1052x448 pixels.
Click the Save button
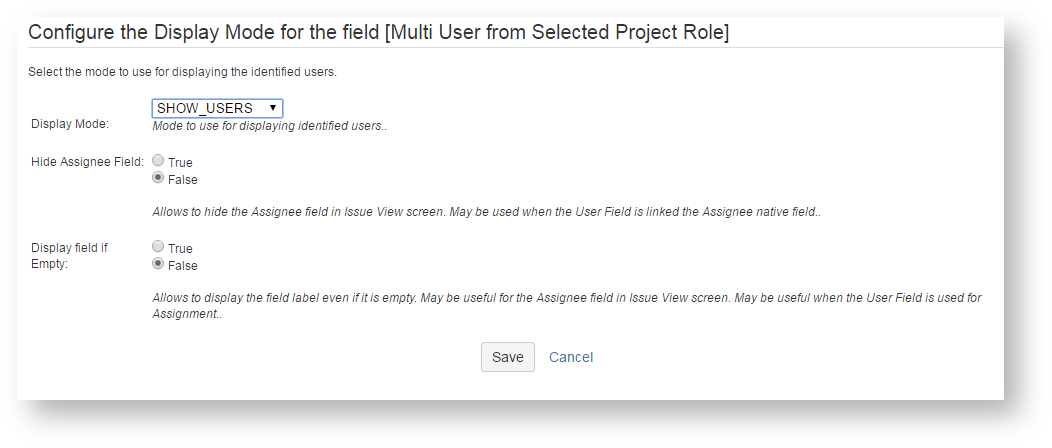pos(507,357)
